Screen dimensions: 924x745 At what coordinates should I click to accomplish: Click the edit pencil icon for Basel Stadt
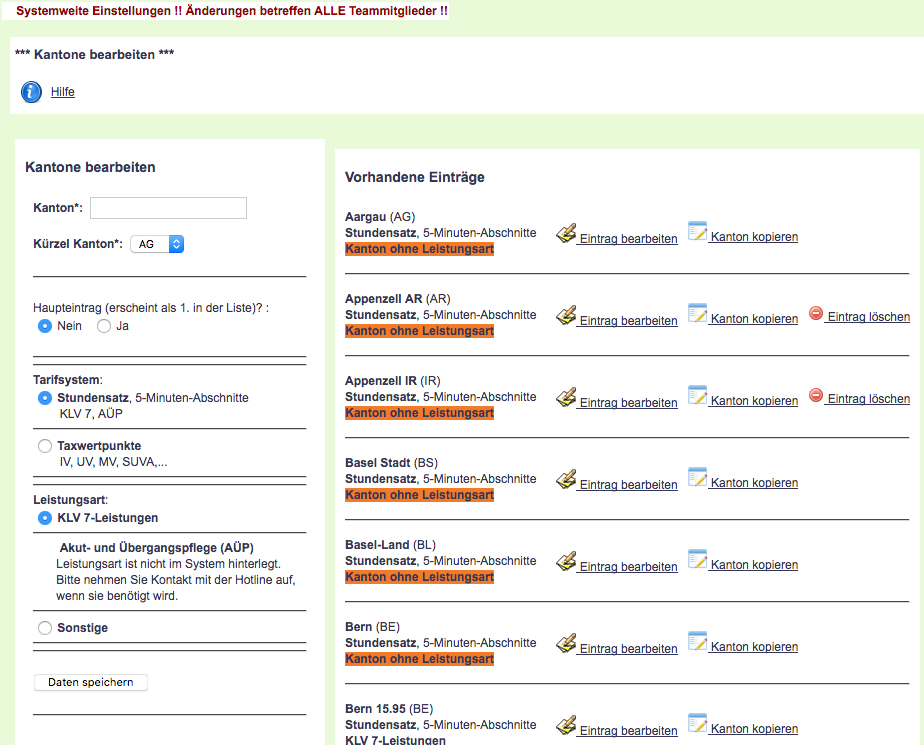(566, 480)
